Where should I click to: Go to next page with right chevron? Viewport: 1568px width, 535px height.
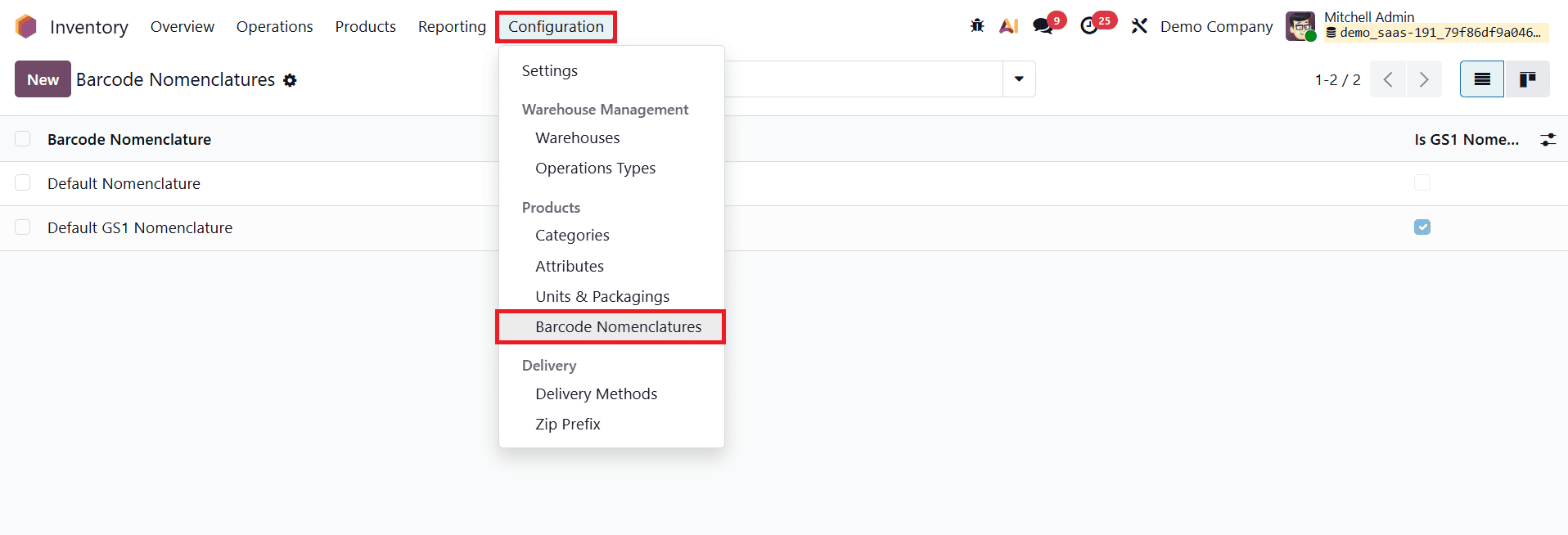coord(1424,79)
